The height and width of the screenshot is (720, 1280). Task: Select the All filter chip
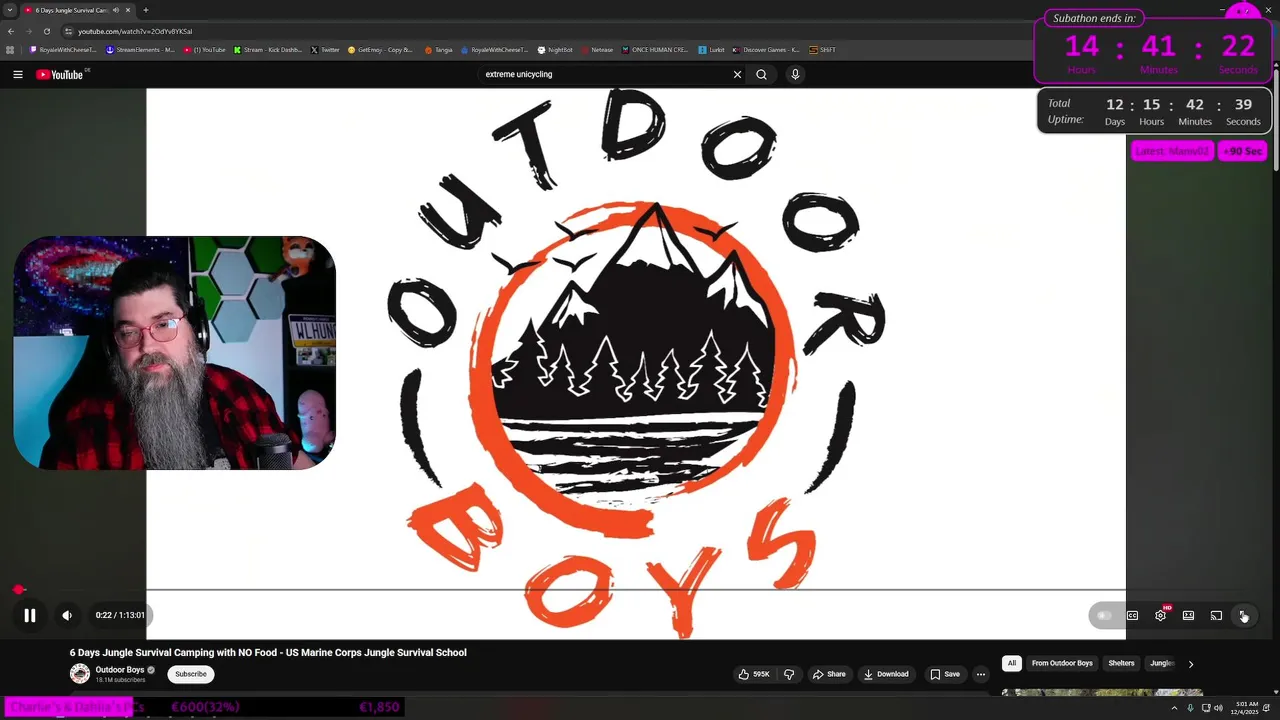pos(1012,663)
